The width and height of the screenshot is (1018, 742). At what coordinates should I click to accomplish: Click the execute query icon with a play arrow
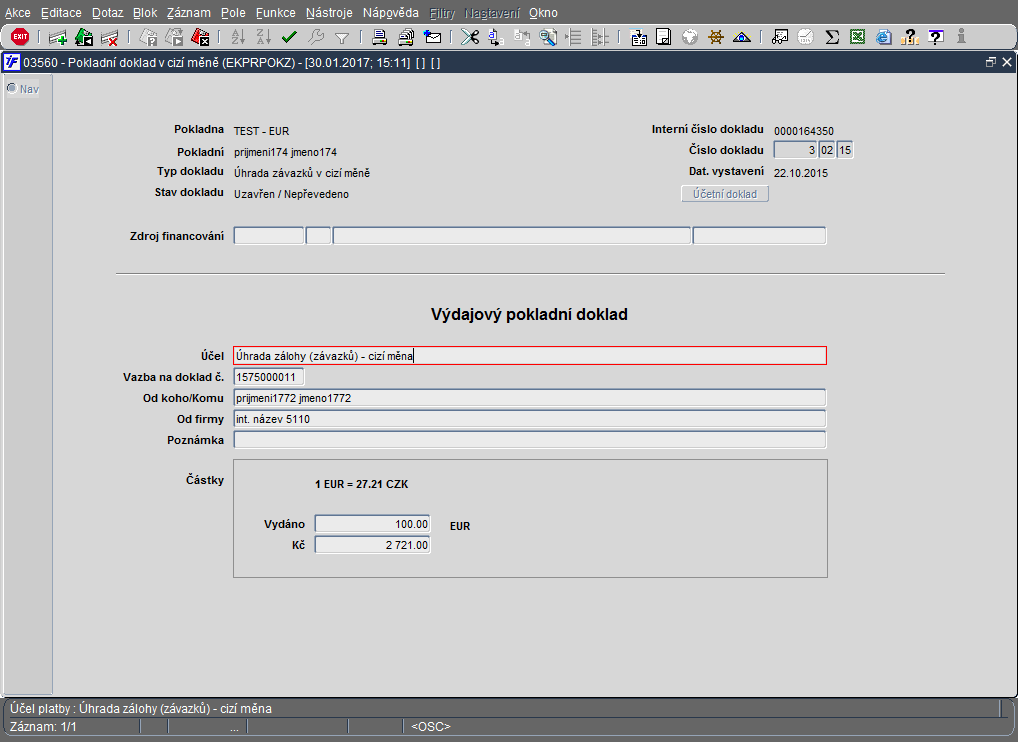174,38
